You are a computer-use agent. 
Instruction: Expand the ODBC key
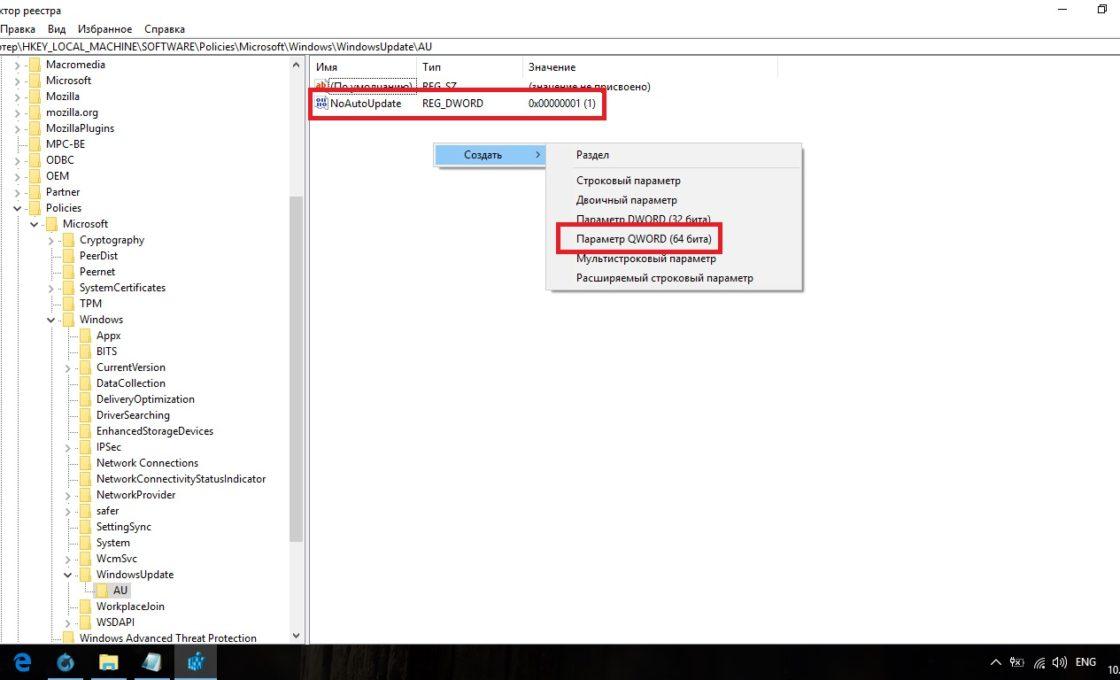[17, 160]
